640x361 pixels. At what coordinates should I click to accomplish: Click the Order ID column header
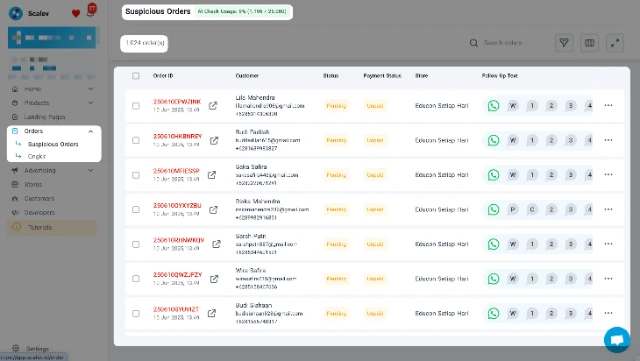163,76
